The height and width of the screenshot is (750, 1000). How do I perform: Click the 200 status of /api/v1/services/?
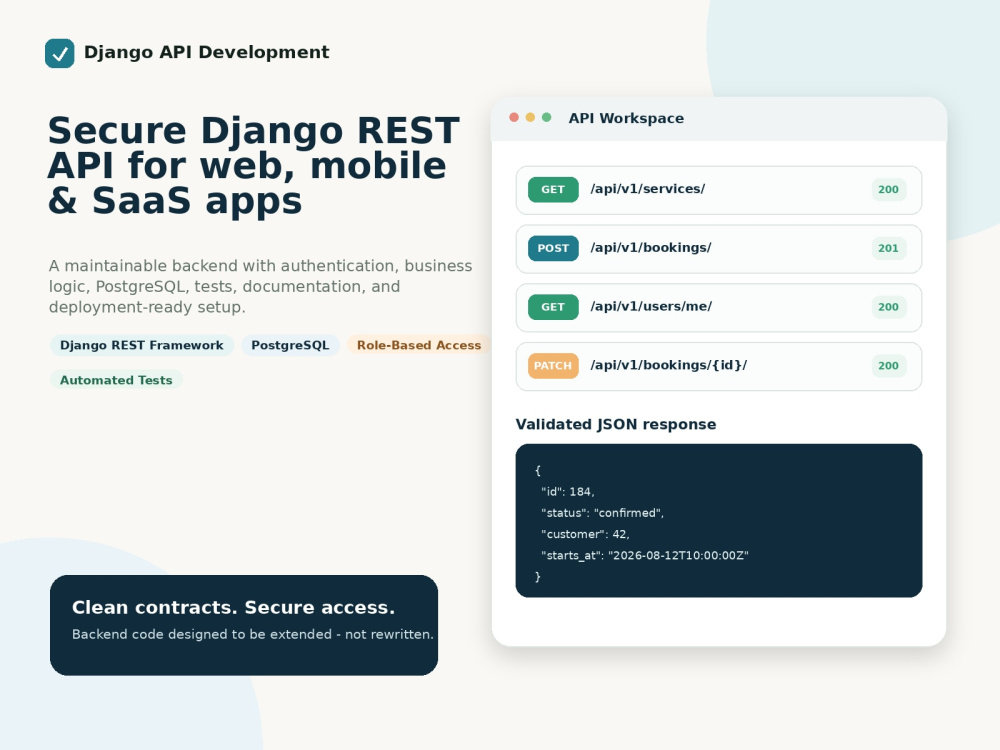click(888, 189)
